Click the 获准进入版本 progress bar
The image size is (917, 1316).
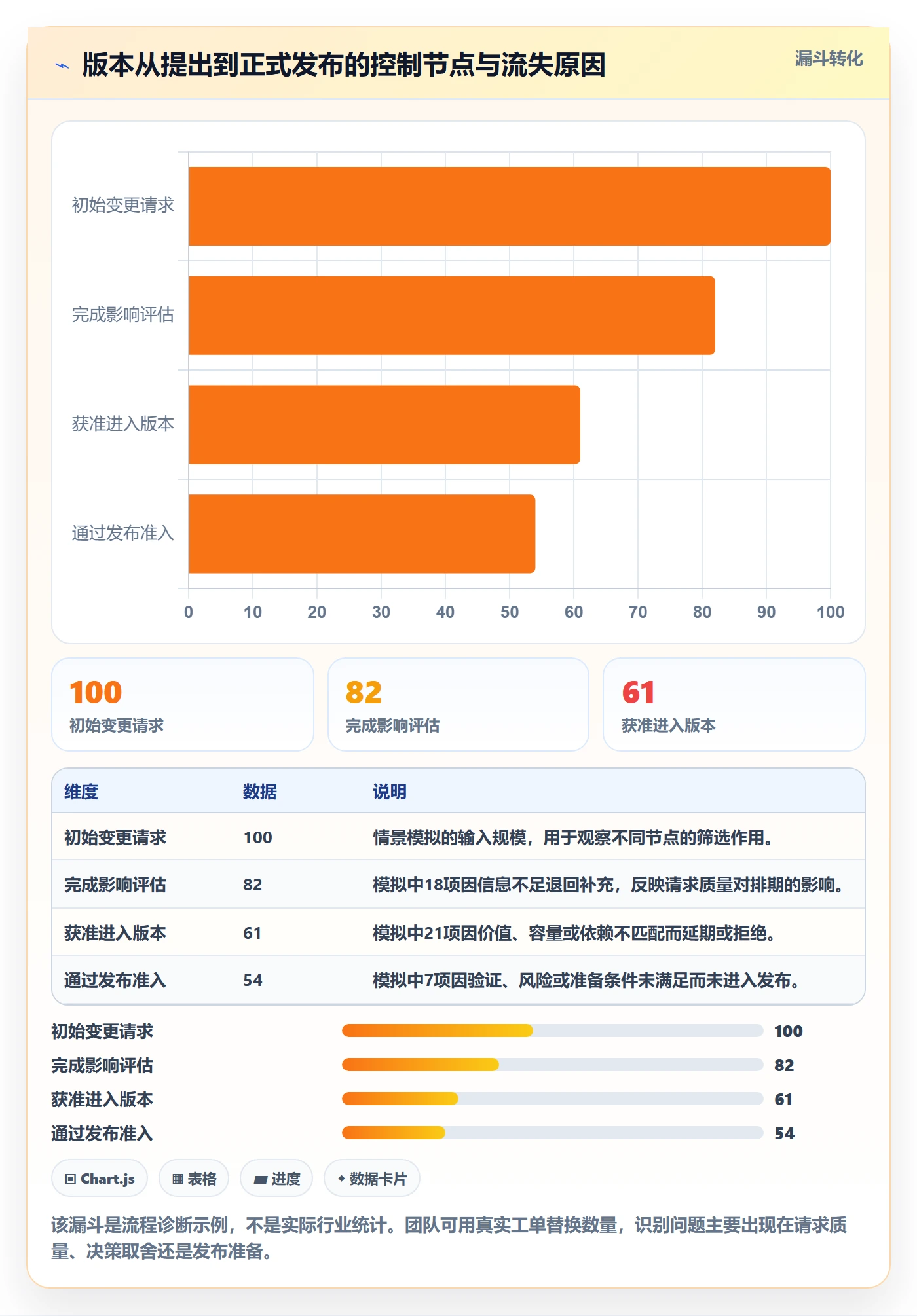pyautogui.click(x=552, y=1099)
